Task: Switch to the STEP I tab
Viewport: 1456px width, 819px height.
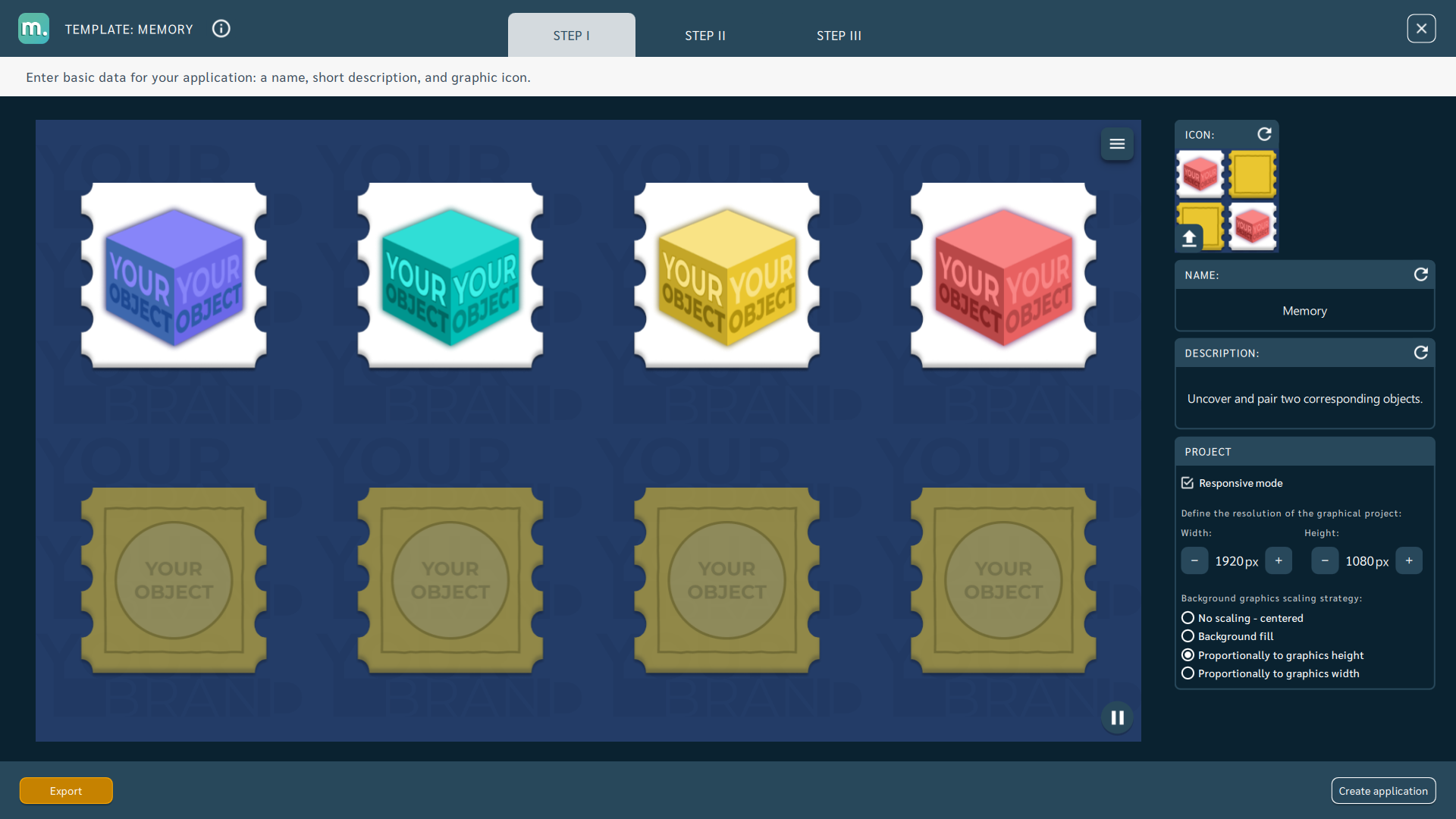Action: pos(572,35)
